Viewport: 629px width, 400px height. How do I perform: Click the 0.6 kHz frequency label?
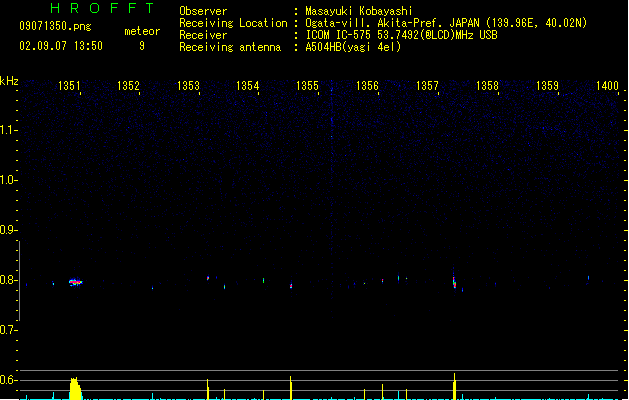point(7,380)
